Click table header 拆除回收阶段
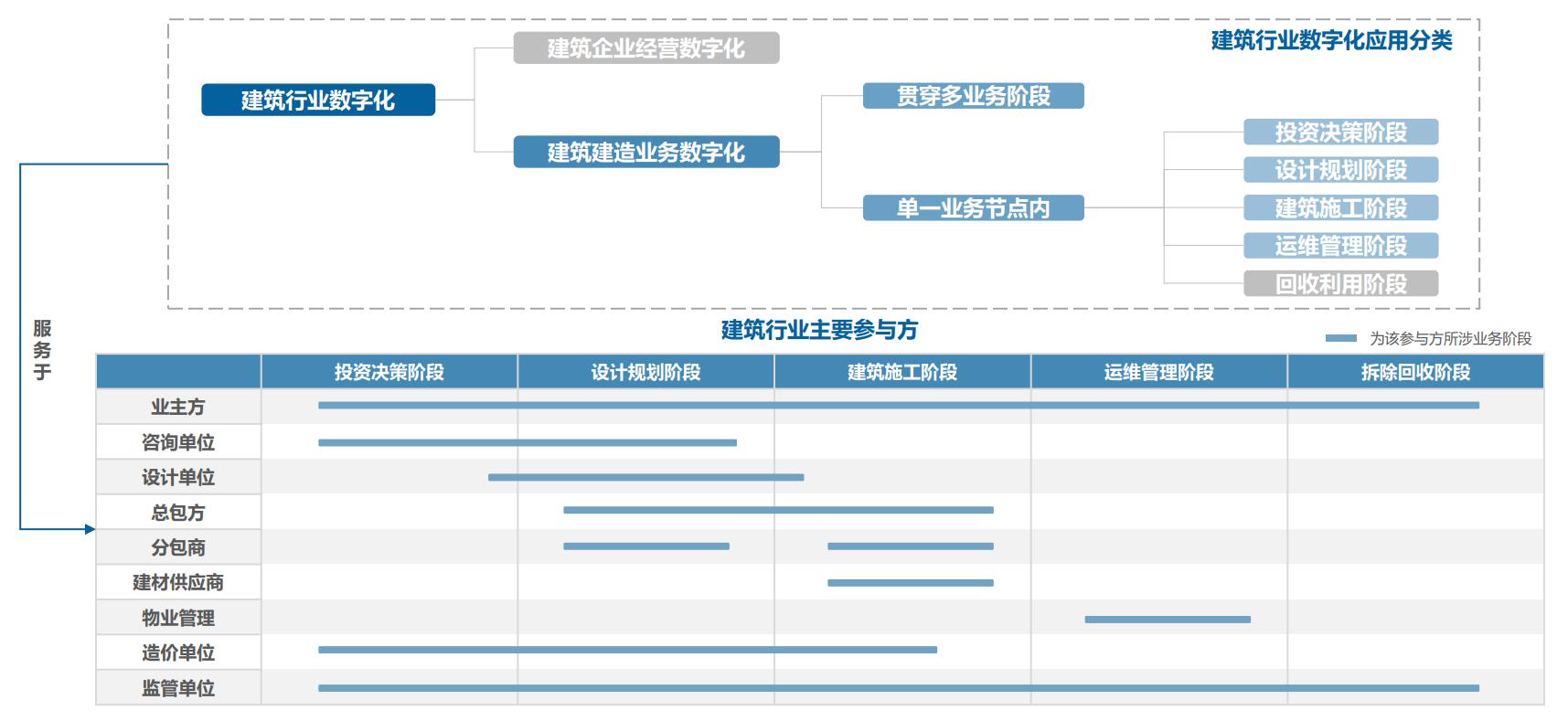The image size is (1568, 721). pos(1415,372)
